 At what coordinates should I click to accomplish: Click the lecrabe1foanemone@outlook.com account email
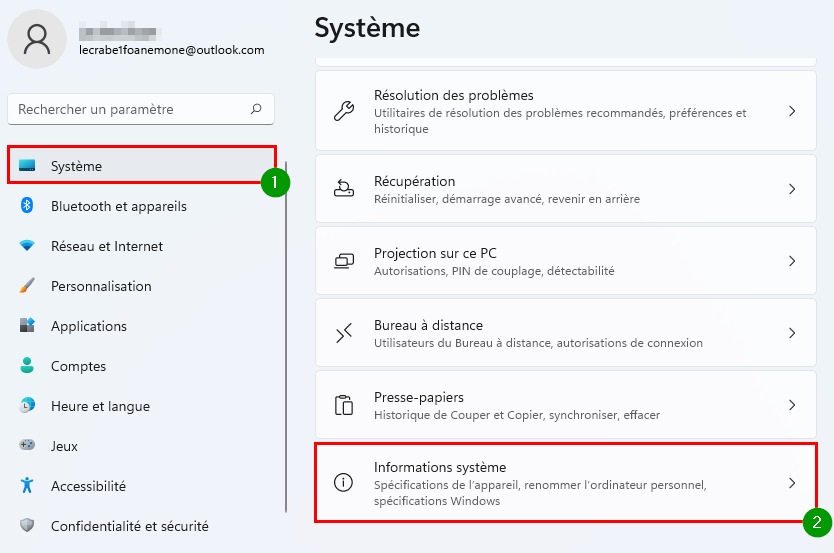click(172, 50)
